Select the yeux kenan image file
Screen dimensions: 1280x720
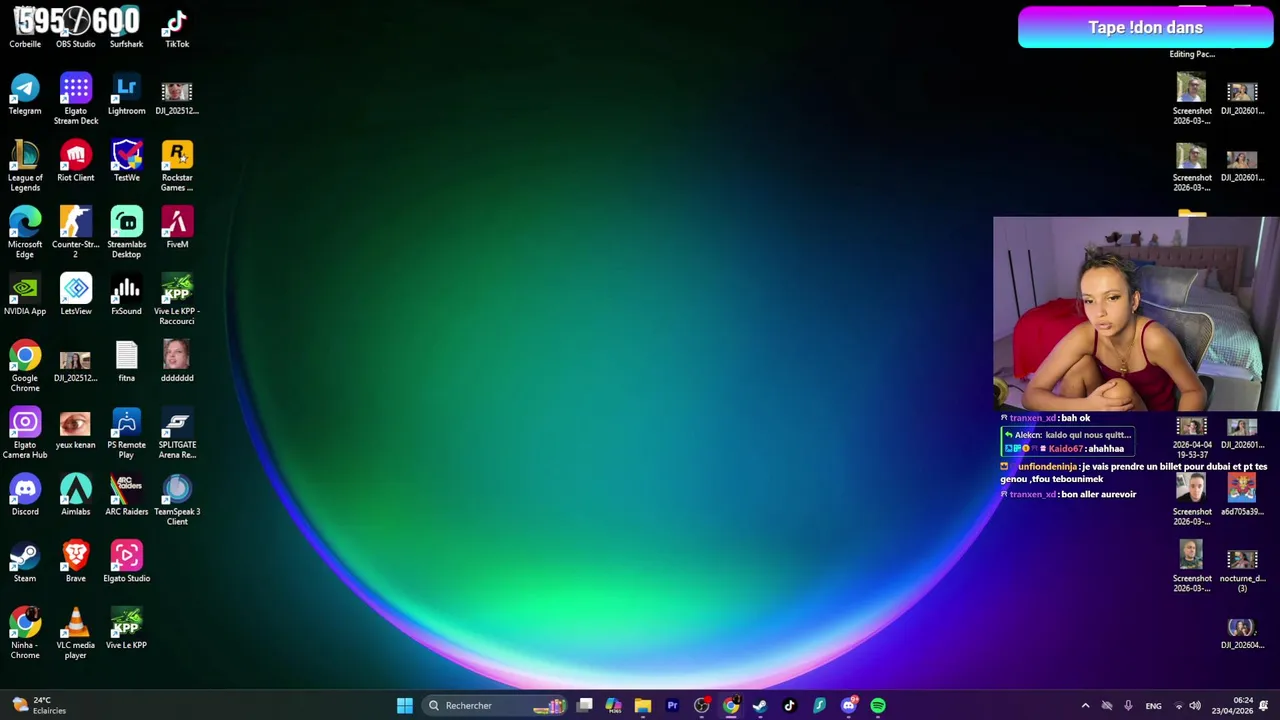(76, 430)
